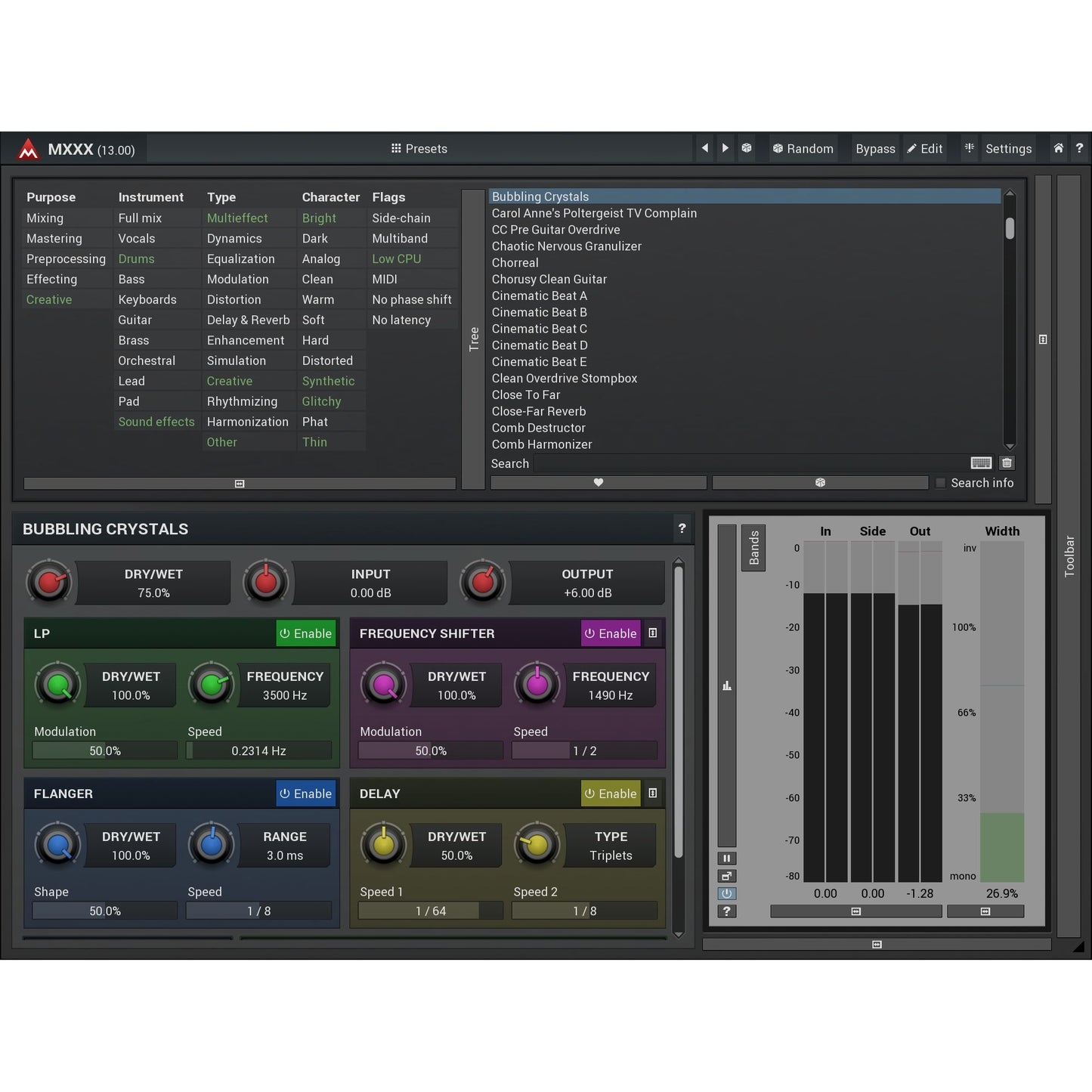This screenshot has height=1092, width=1092.
Task: Expand the filter panel divider below Purpose columns
Action: 239,483
